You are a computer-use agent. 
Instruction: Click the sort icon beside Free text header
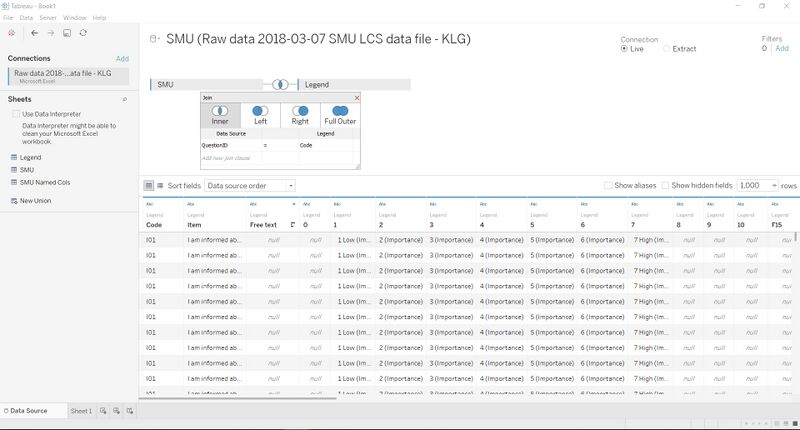click(292, 225)
